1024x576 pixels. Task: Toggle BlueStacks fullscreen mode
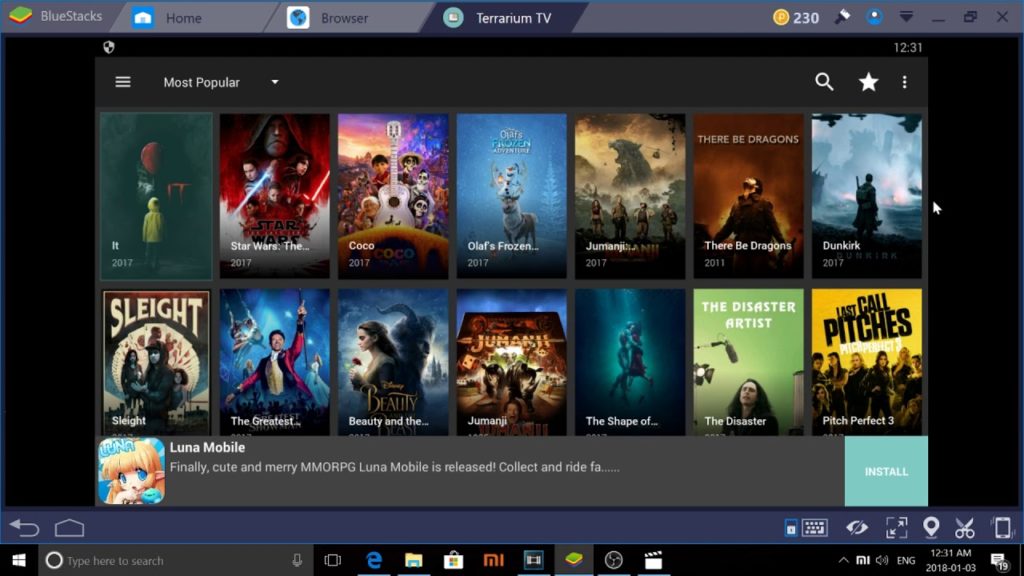(x=897, y=528)
